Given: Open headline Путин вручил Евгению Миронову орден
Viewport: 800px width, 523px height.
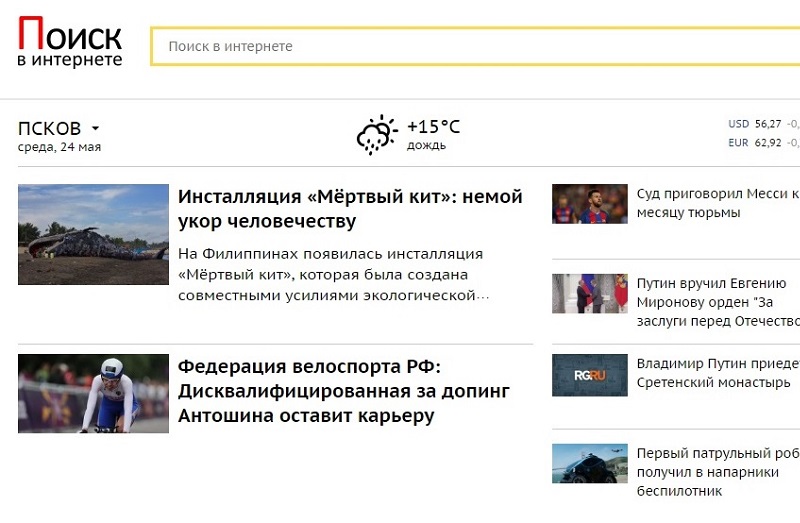Looking at the screenshot, I should click(x=718, y=302).
